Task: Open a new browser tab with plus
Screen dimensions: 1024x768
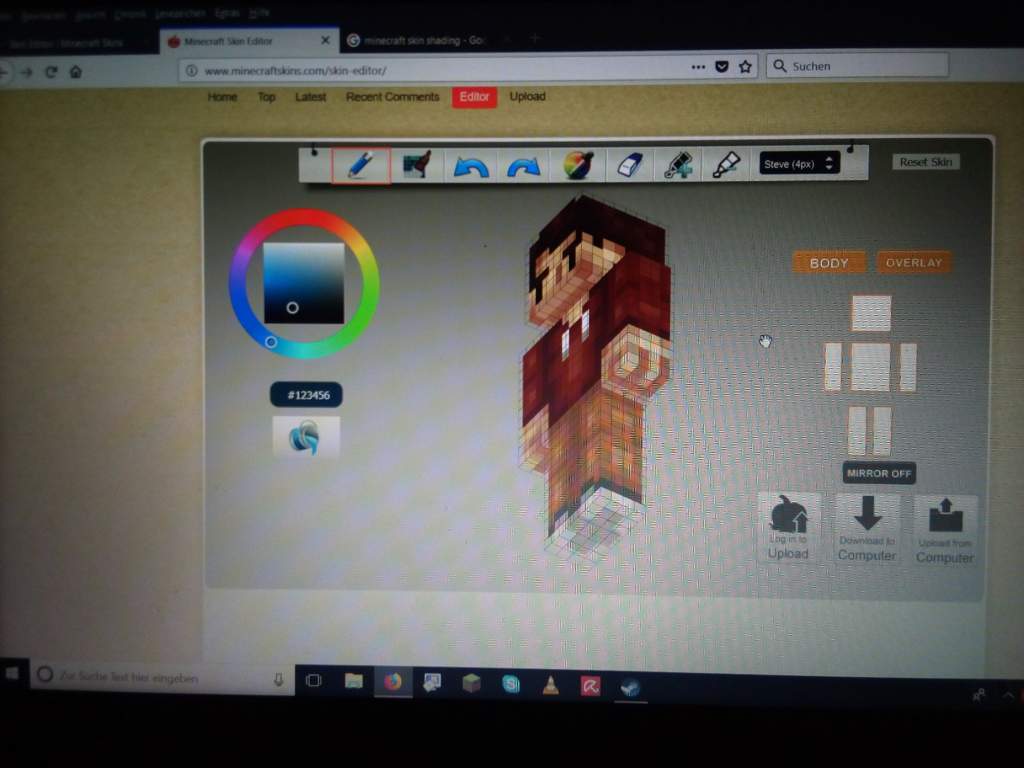Action: coord(535,39)
